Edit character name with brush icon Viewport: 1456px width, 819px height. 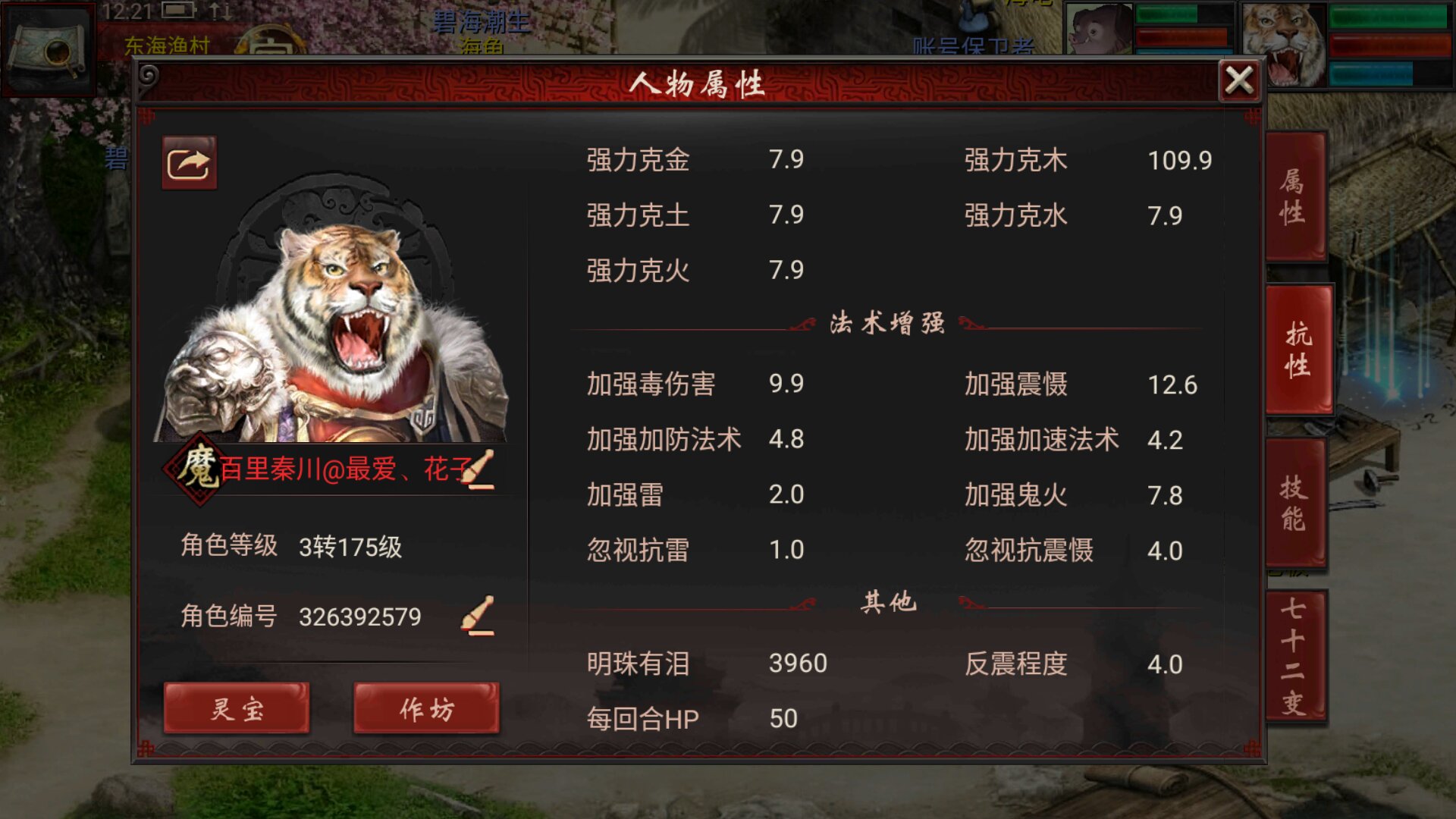(479, 469)
